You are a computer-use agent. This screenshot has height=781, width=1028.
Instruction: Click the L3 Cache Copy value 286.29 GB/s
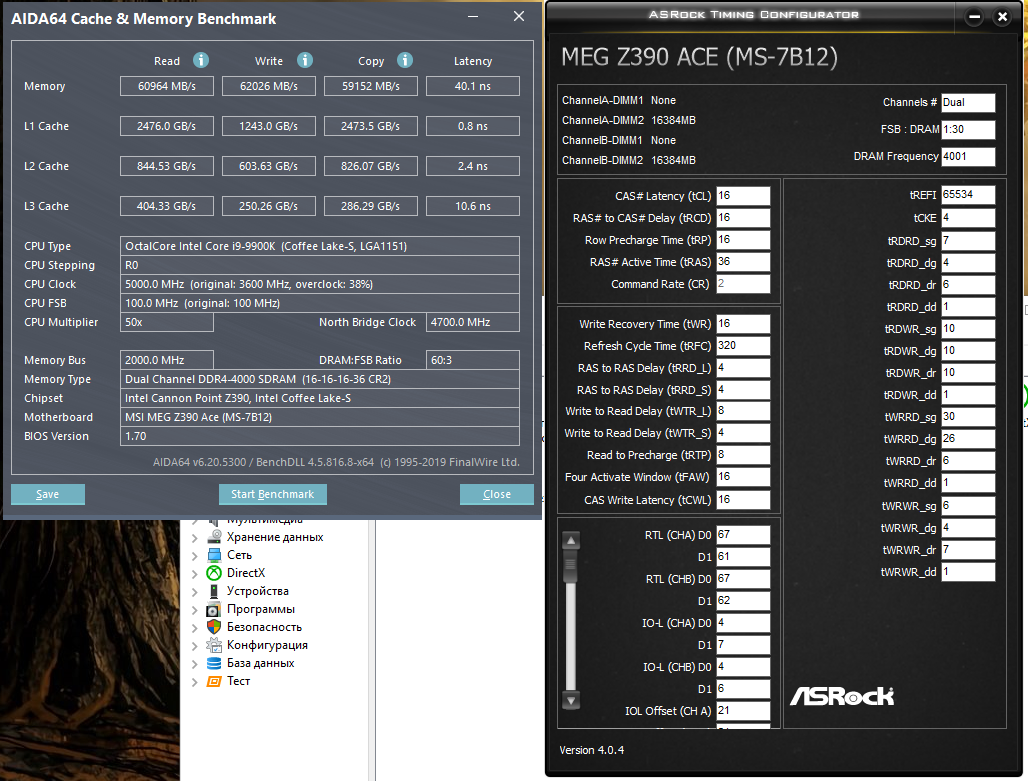coord(370,206)
